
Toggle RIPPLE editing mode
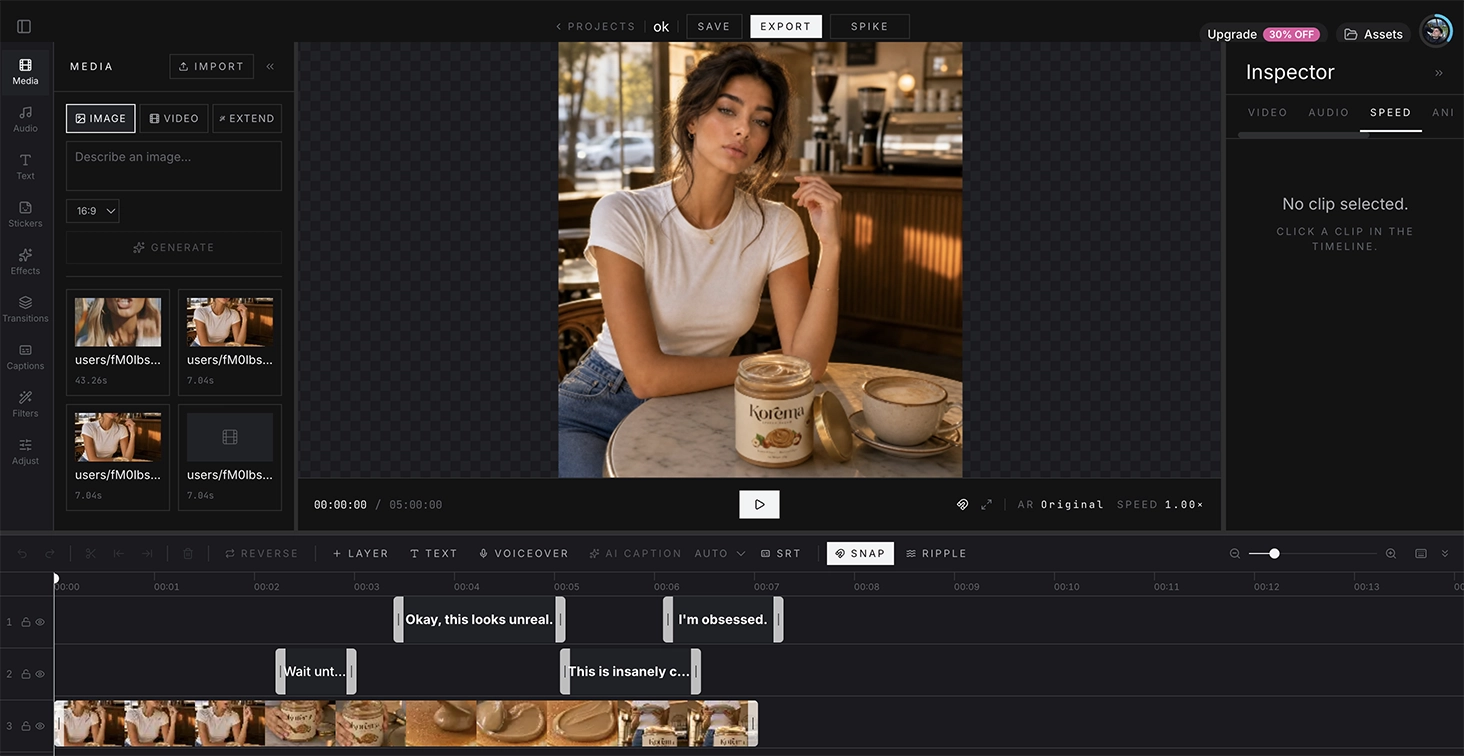tap(936, 553)
